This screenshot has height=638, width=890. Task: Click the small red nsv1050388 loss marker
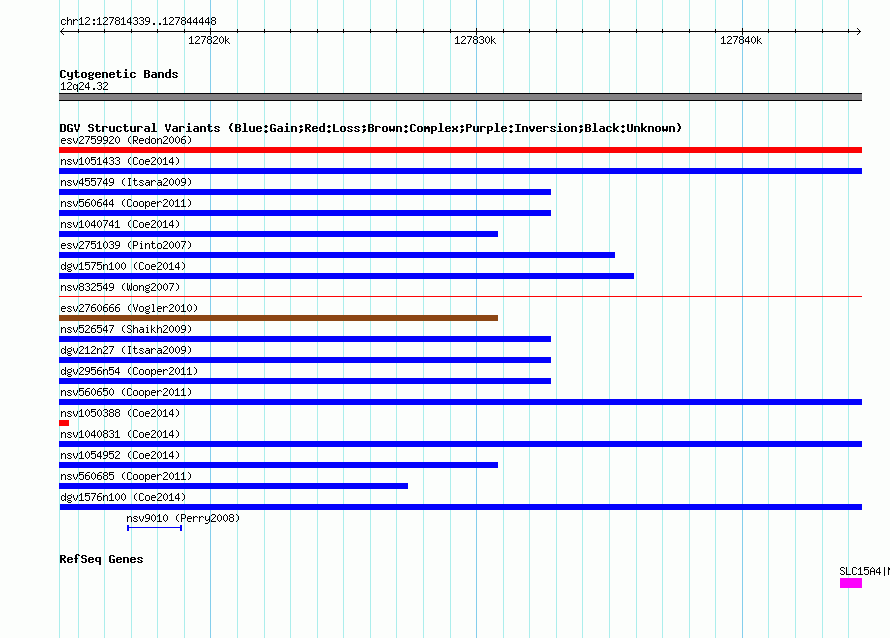click(x=64, y=423)
